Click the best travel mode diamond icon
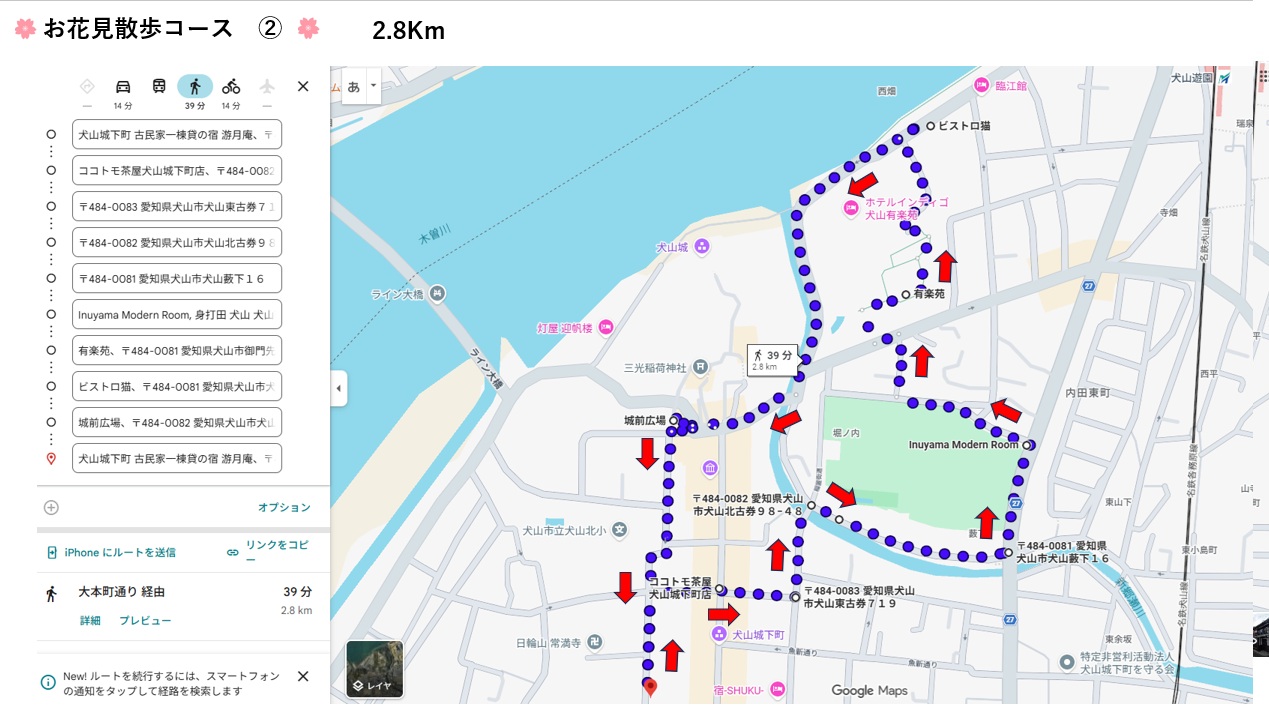Image resolution: width=1269 pixels, height=706 pixels. click(87, 86)
